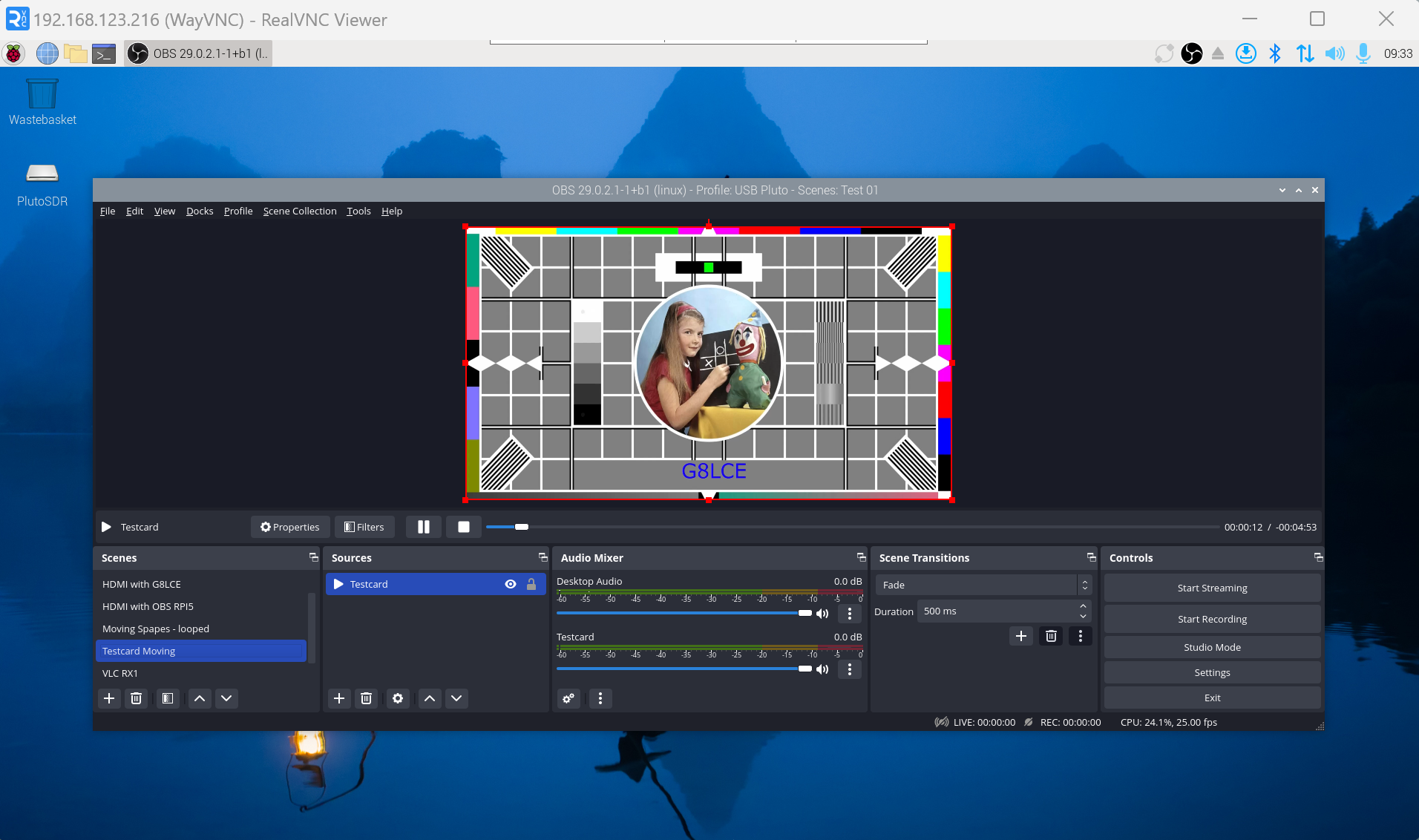1419x840 pixels.
Task: Unlock the Testcard source lock icon
Action: (531, 584)
